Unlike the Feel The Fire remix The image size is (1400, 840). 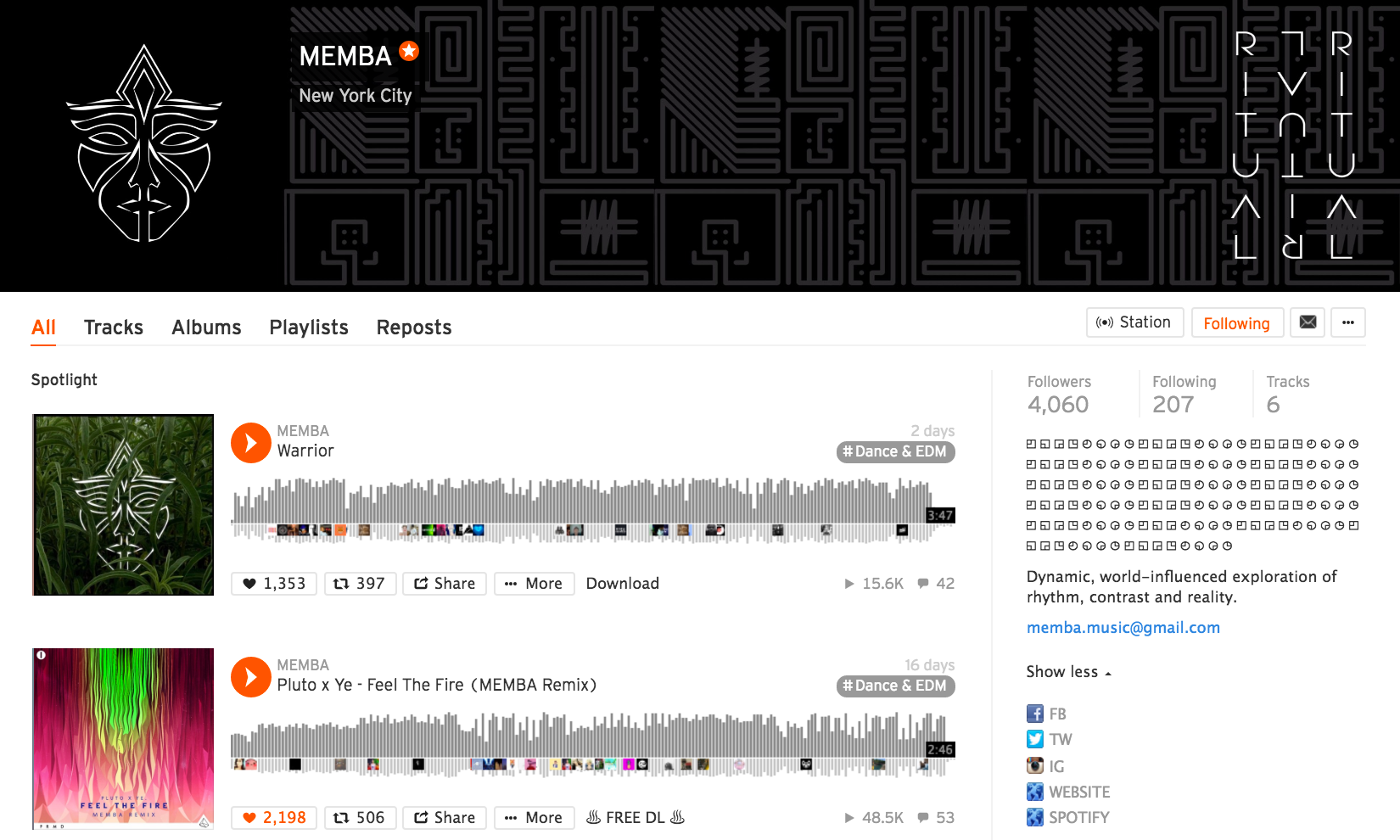(274, 818)
